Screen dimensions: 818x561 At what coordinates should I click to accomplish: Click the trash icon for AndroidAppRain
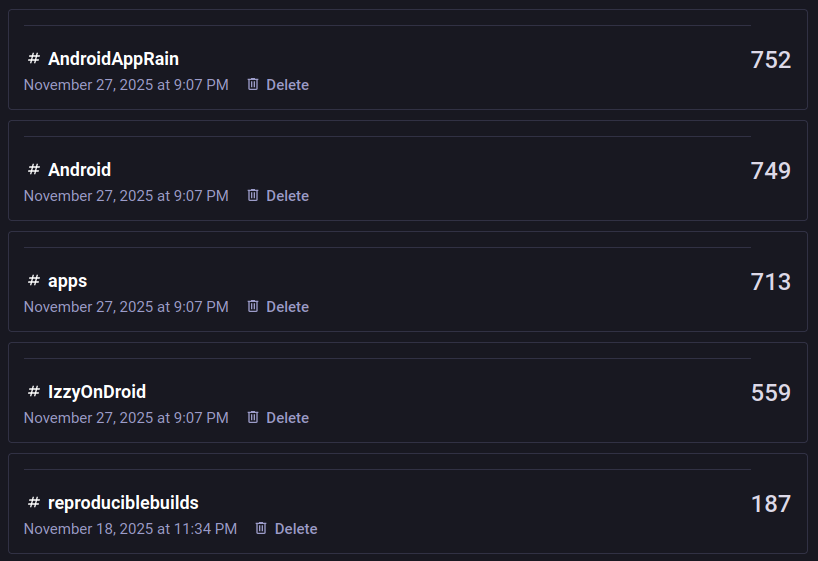[x=253, y=85]
